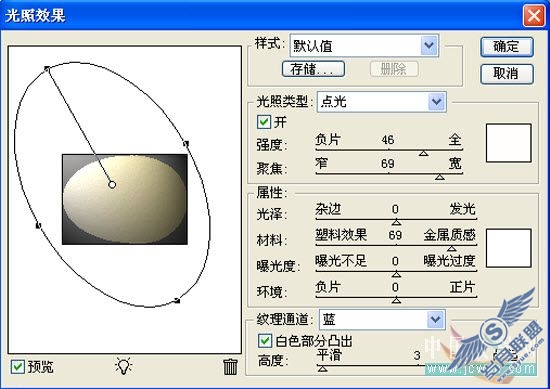Open the ambient color swatch beside 材料

tap(509, 248)
